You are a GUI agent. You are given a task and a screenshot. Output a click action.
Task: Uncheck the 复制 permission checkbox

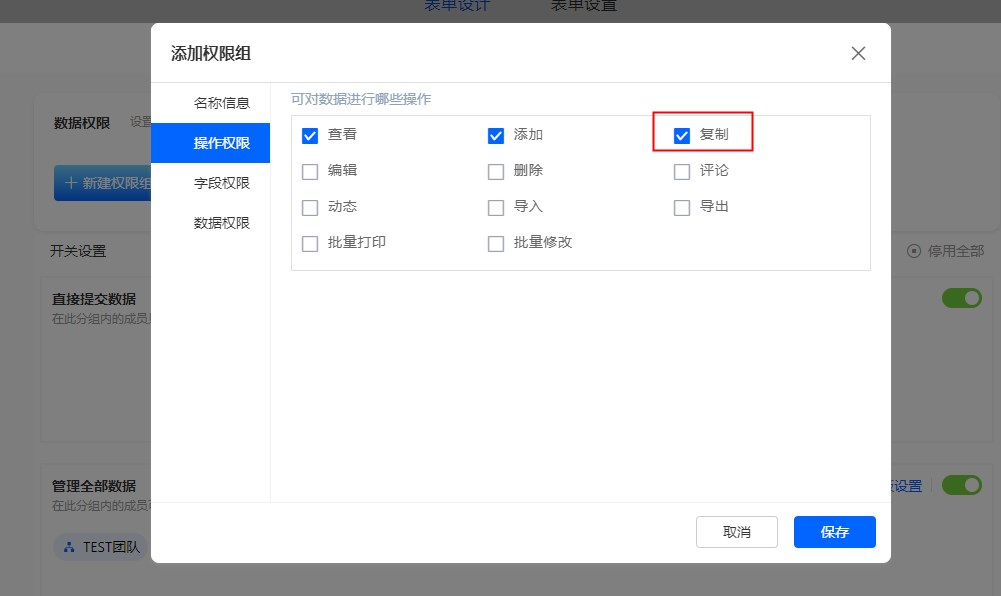click(x=682, y=135)
